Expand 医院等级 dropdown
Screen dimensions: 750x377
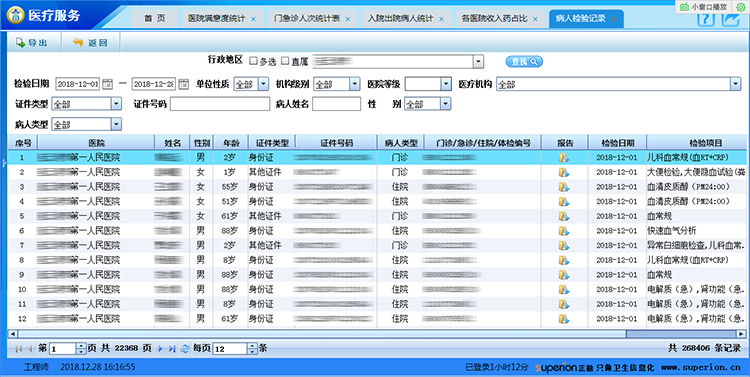[x=446, y=84]
